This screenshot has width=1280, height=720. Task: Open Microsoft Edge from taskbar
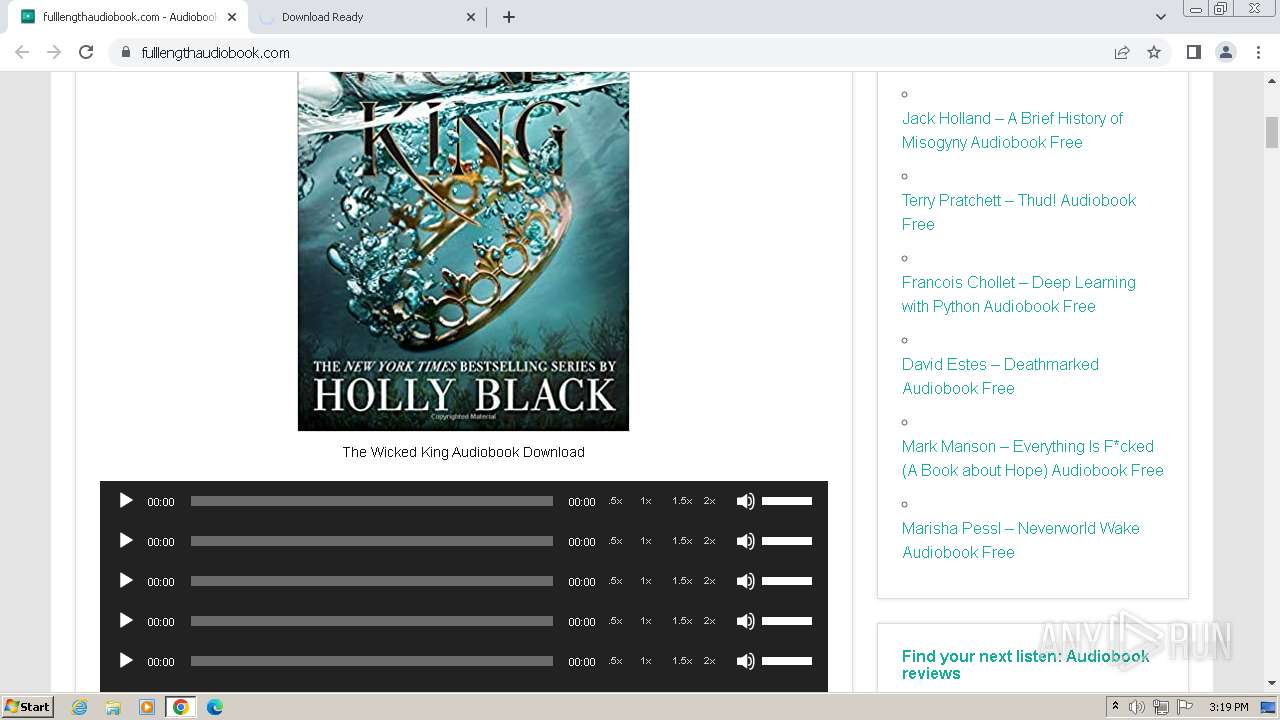click(x=214, y=707)
